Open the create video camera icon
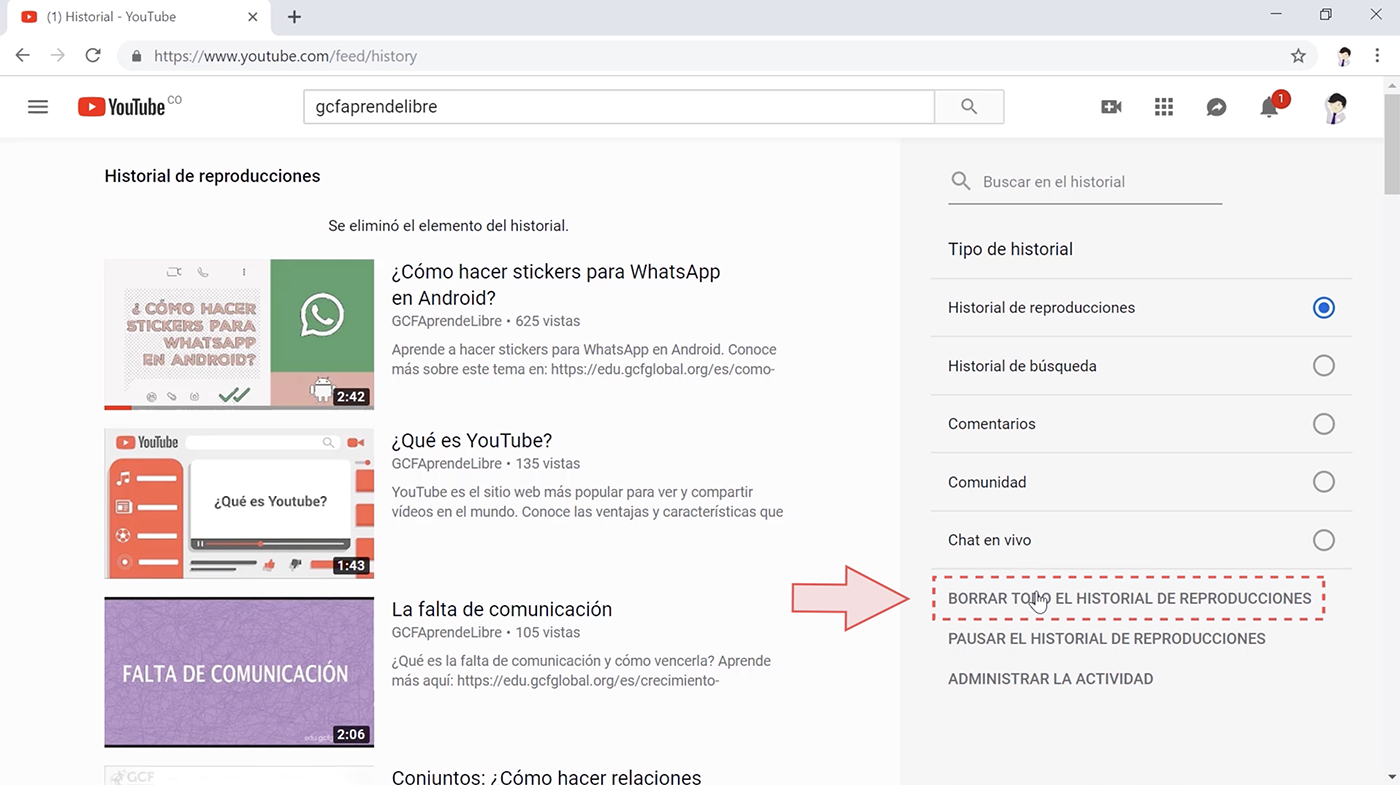The height and width of the screenshot is (785, 1400). 1111,107
